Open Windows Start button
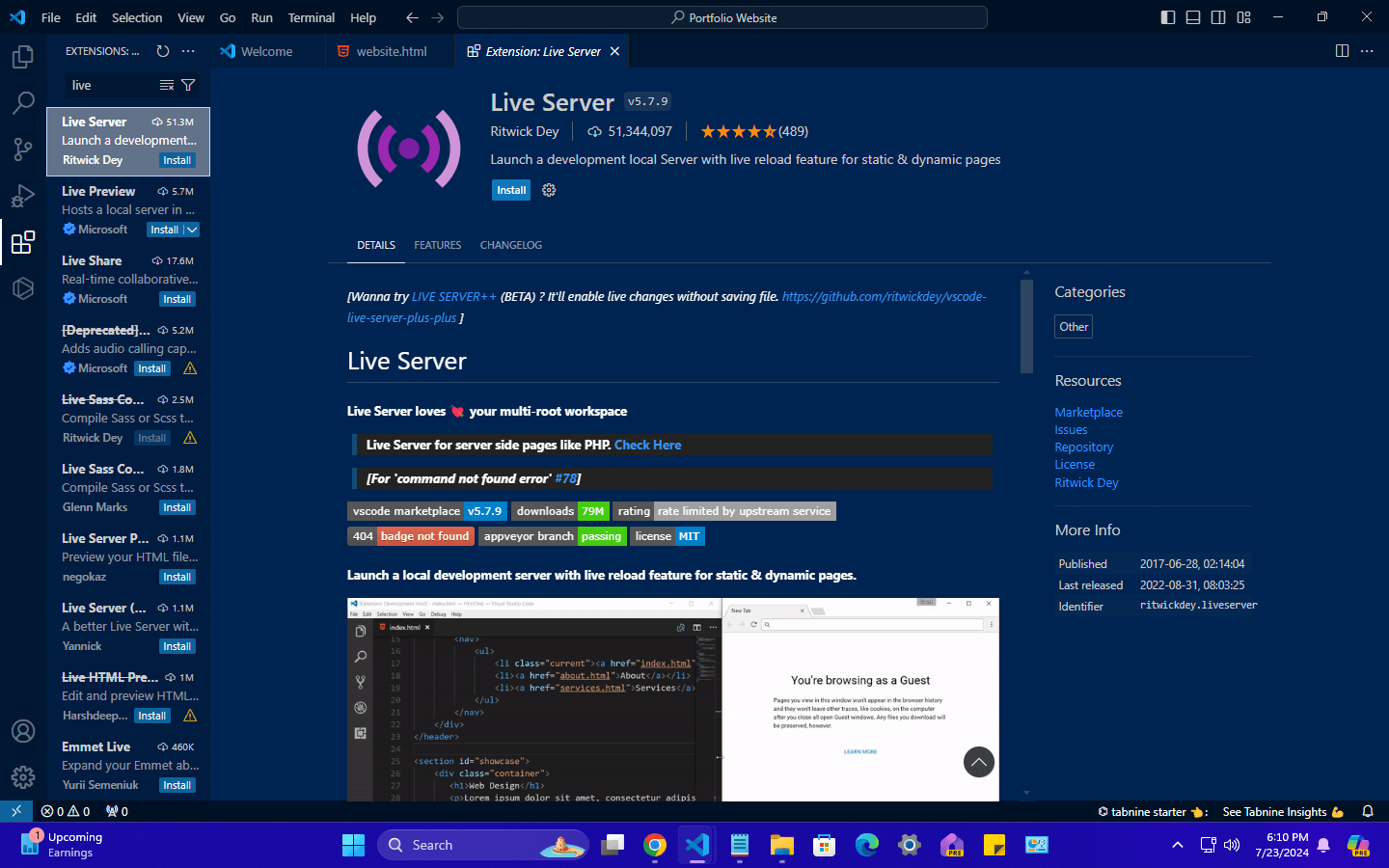This screenshot has width=1389, height=868. click(x=353, y=845)
